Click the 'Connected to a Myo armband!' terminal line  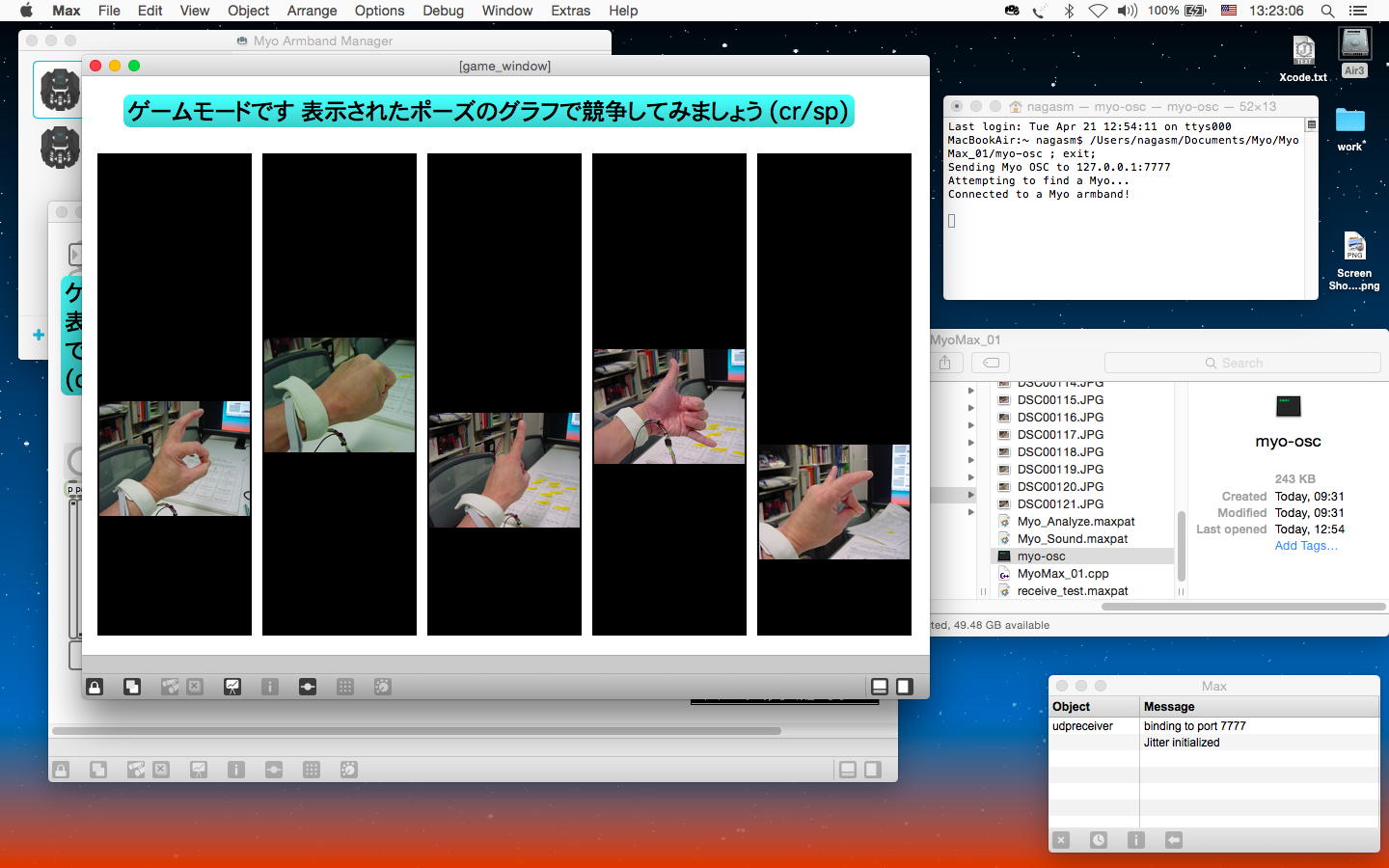[1039, 194]
